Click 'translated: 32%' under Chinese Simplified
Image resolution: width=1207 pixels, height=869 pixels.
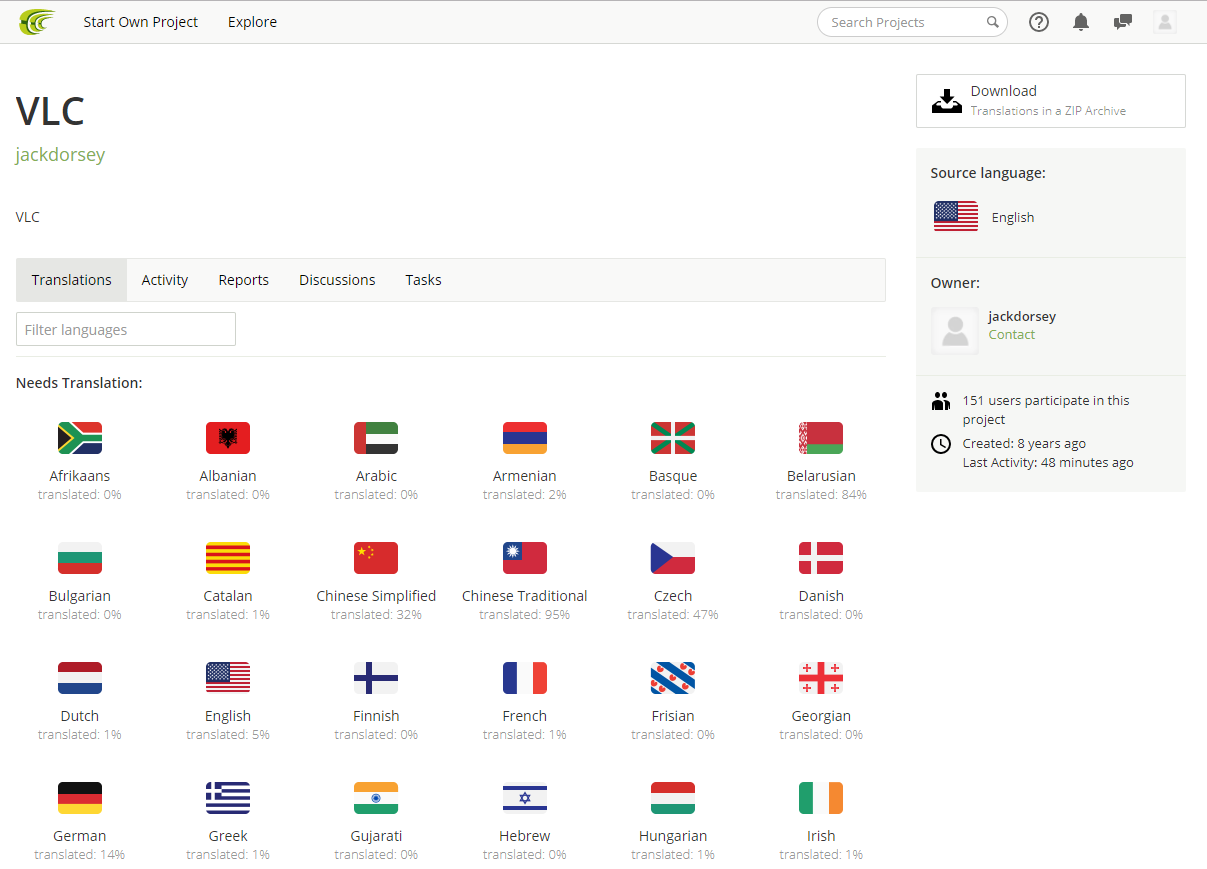(376, 615)
